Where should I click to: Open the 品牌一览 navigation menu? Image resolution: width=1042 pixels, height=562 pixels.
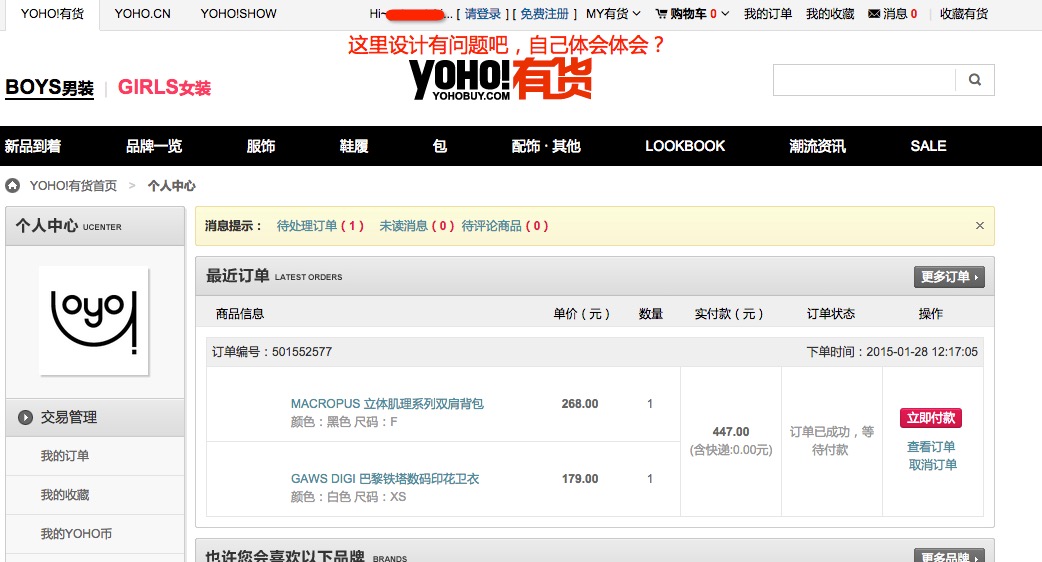click(x=154, y=146)
